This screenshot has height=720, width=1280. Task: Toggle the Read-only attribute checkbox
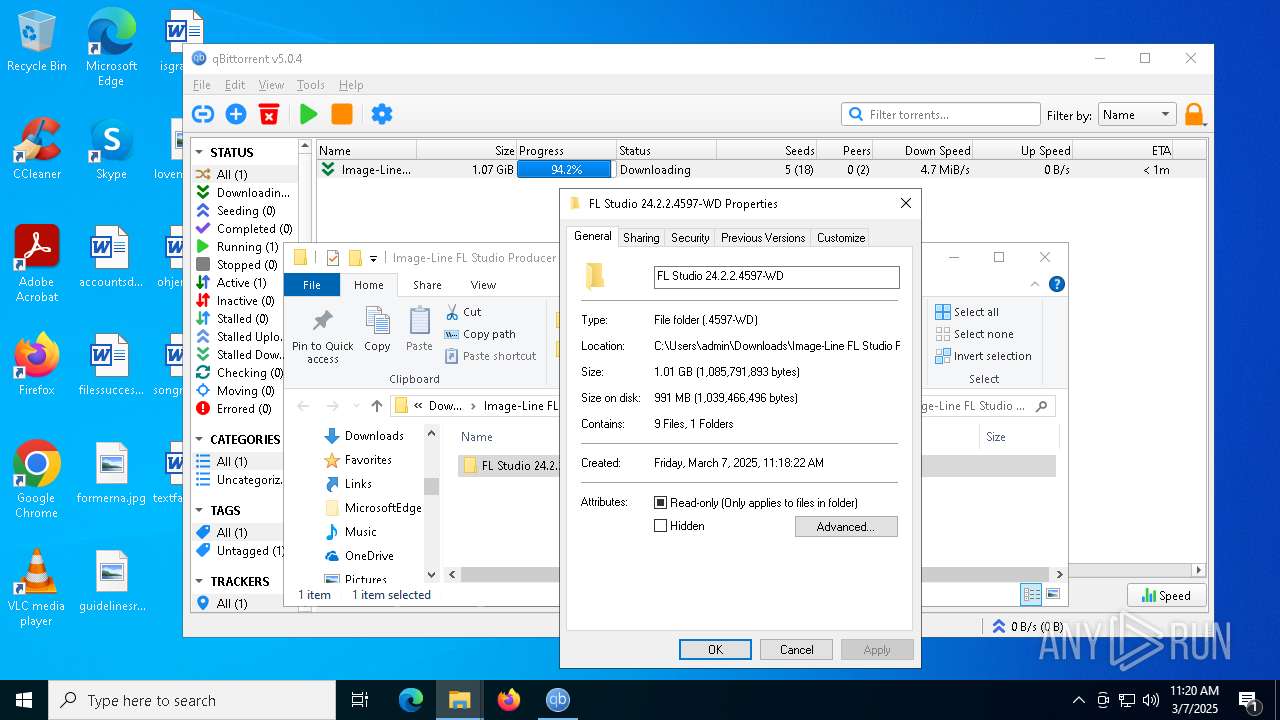[660, 503]
